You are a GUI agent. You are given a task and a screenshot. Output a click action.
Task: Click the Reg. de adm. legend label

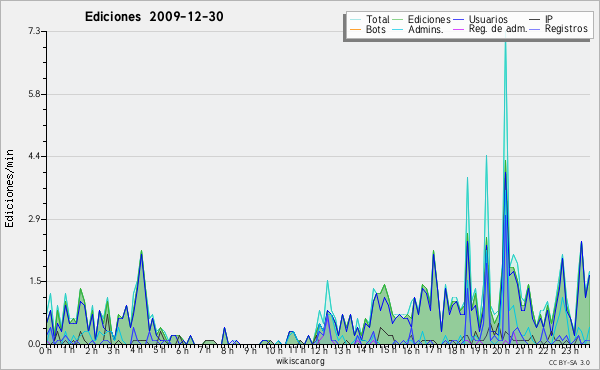point(498,29)
